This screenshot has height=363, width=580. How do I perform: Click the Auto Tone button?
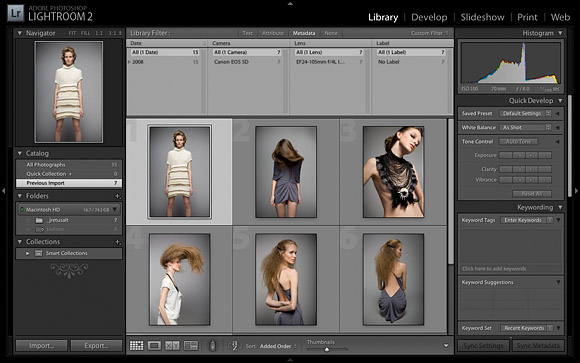point(519,142)
